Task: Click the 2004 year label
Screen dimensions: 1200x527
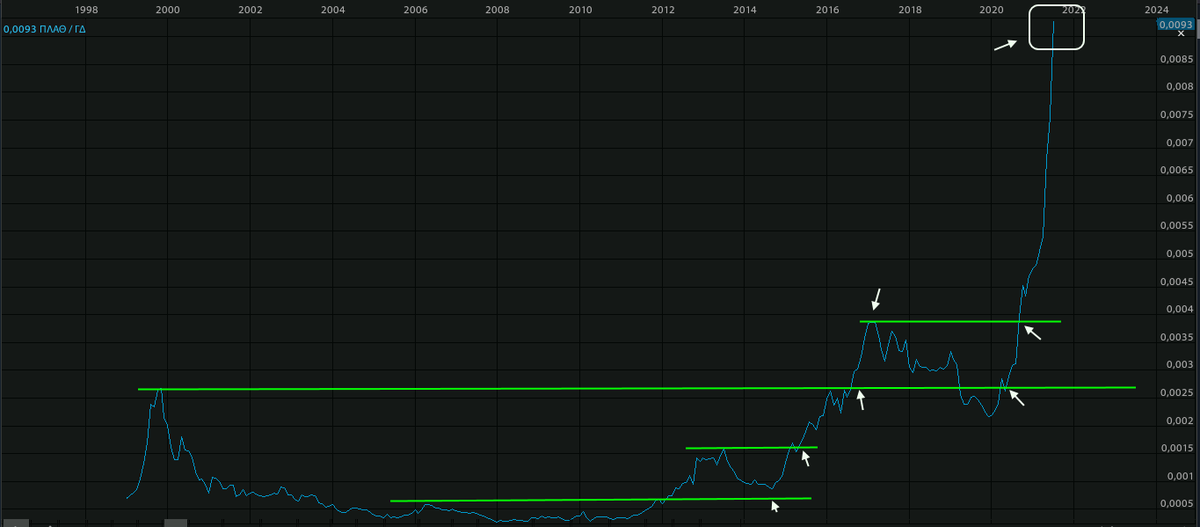Action: [333, 9]
